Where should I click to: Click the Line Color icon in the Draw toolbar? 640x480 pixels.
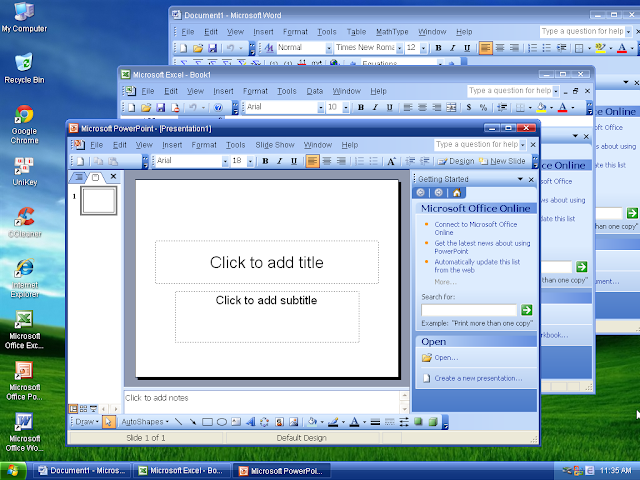[333, 422]
